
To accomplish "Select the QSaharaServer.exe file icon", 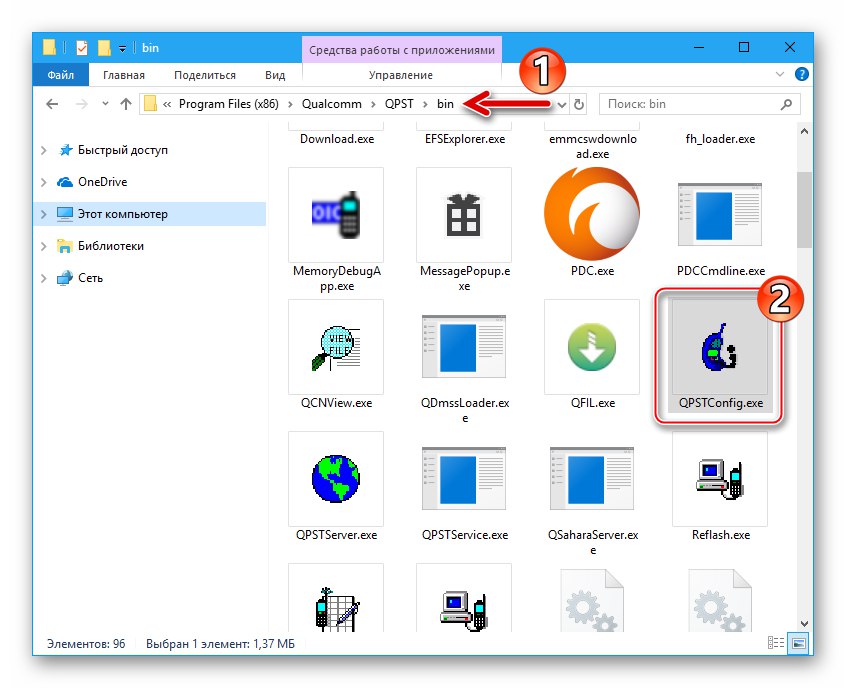I will [592, 479].
